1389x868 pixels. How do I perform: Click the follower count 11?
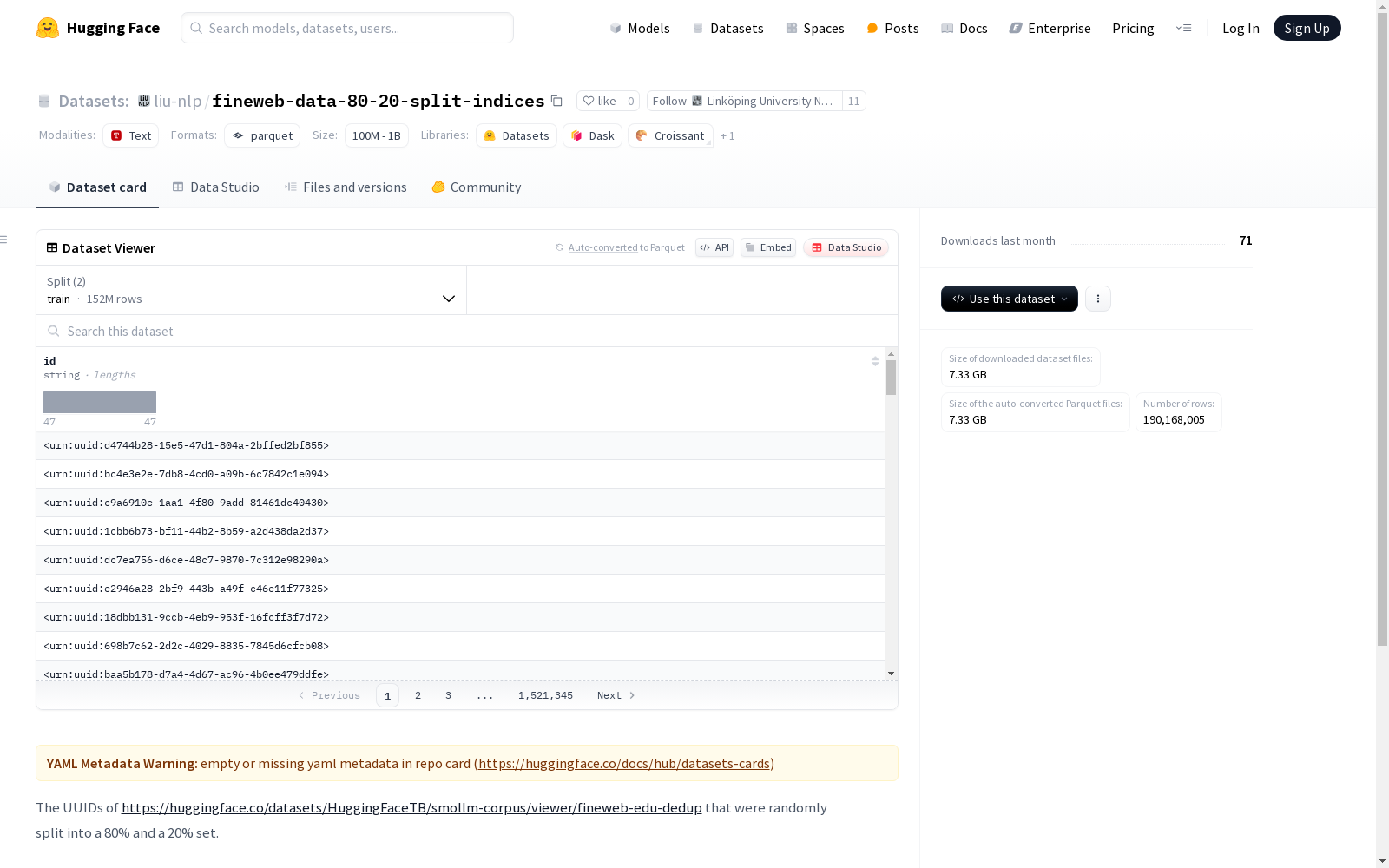854,102
